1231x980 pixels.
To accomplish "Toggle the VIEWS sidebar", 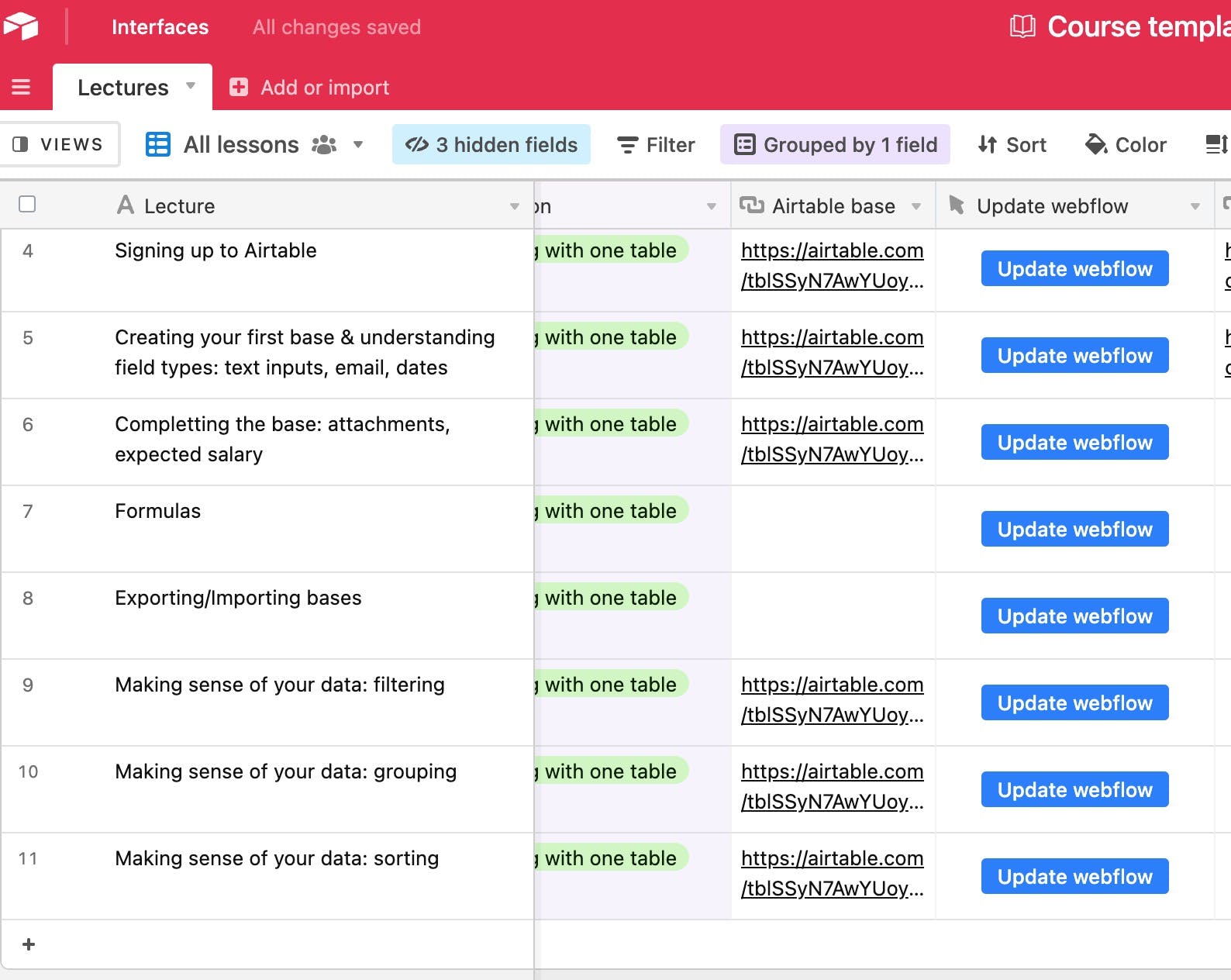I will click(59, 144).
